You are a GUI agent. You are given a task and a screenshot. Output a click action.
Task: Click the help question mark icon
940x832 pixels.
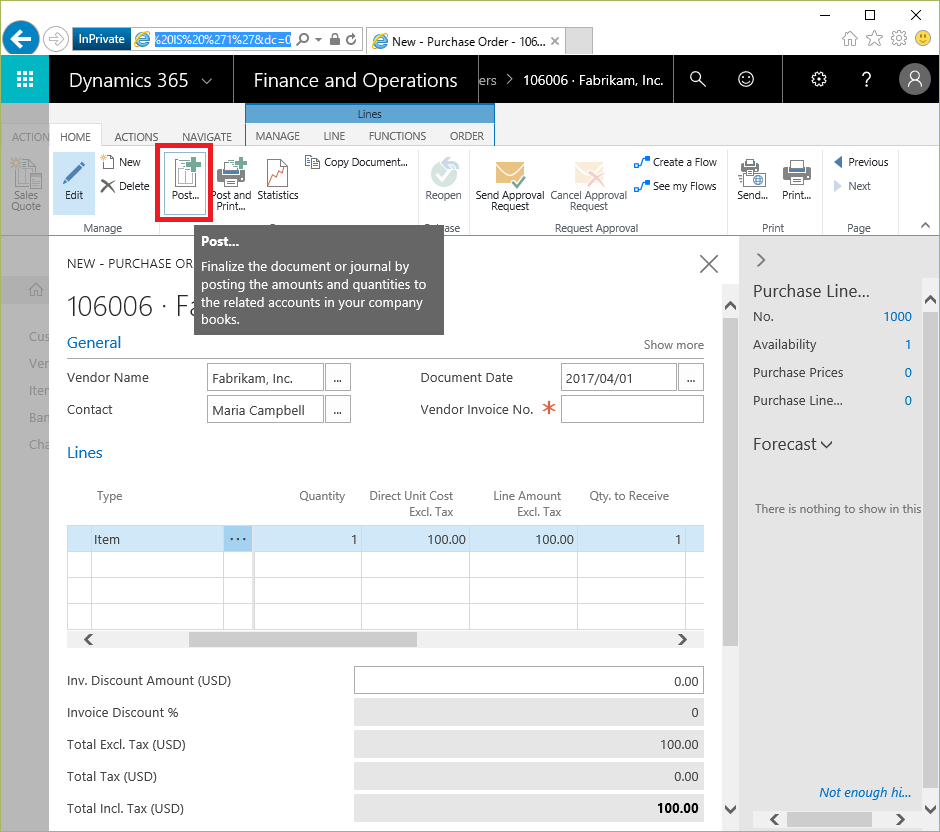coord(866,79)
